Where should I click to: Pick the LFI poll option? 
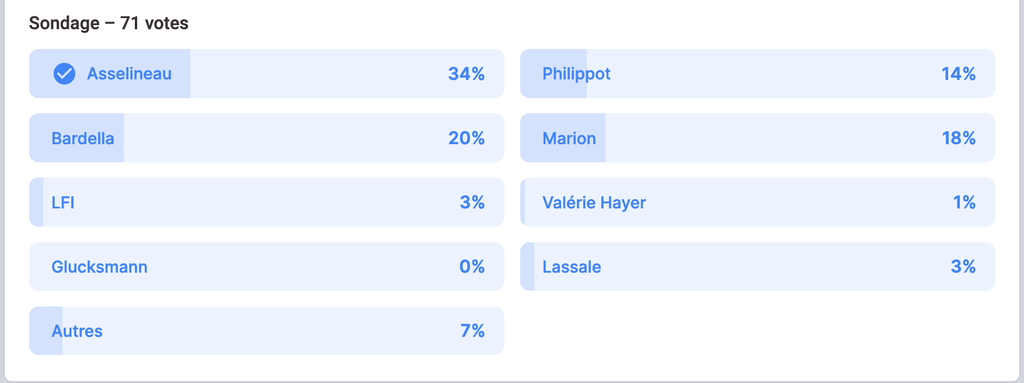tap(266, 202)
